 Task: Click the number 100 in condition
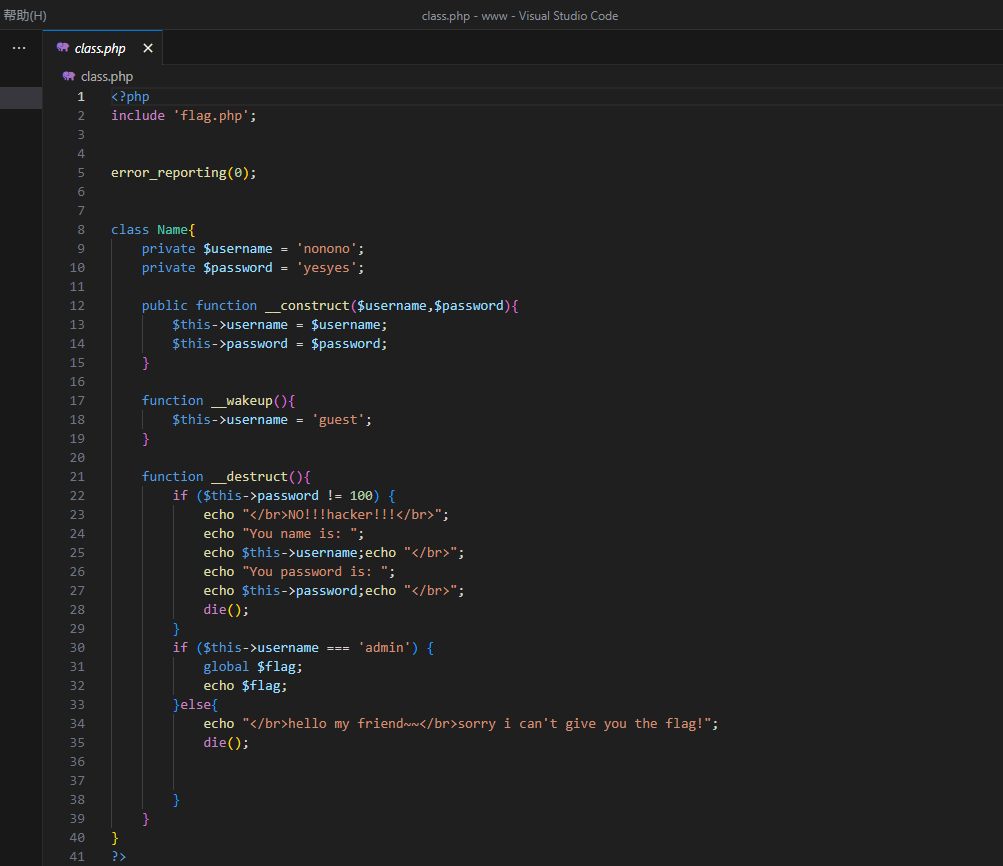pyautogui.click(x=361, y=496)
